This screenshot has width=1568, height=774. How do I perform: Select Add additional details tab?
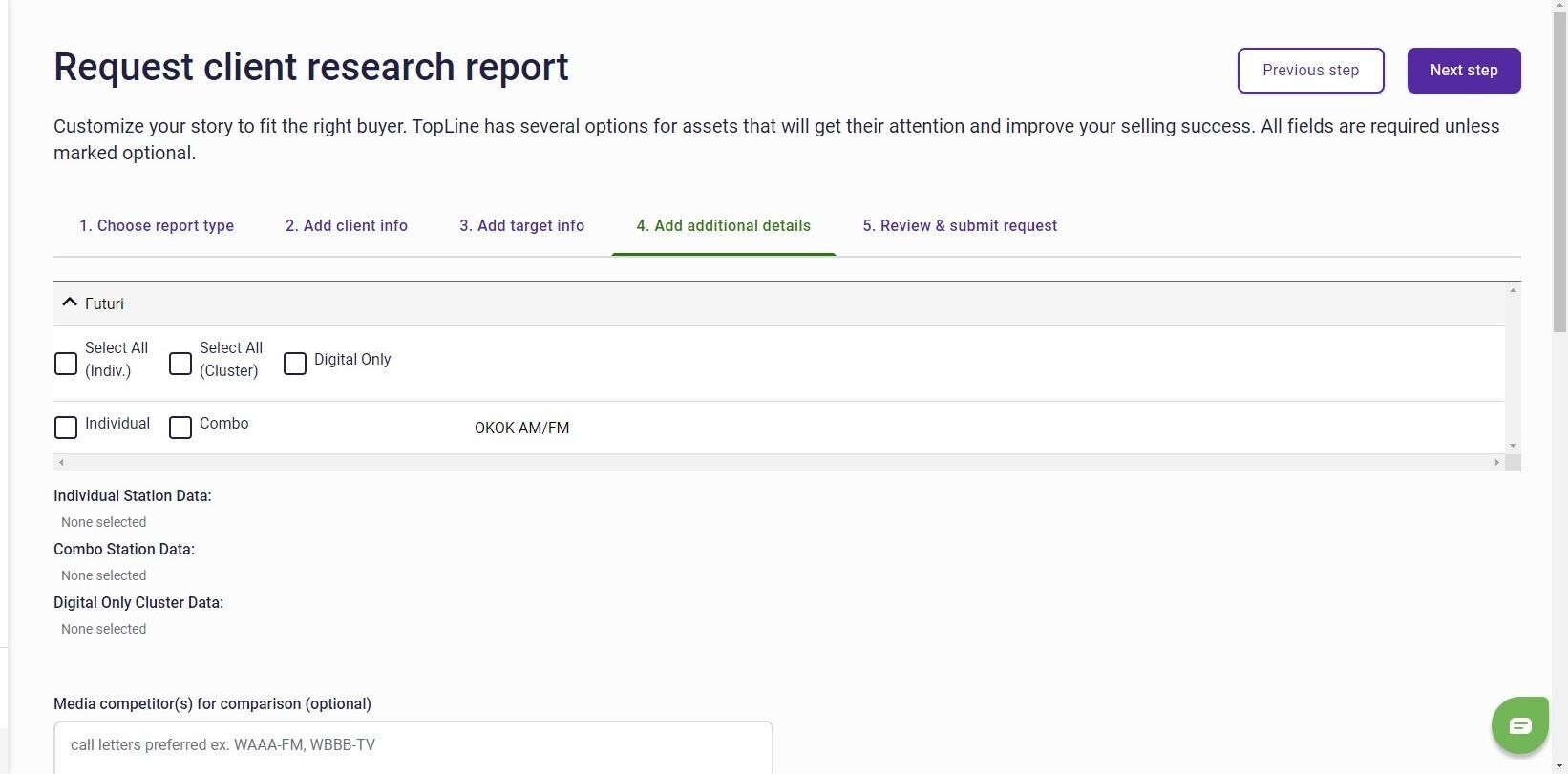(723, 226)
